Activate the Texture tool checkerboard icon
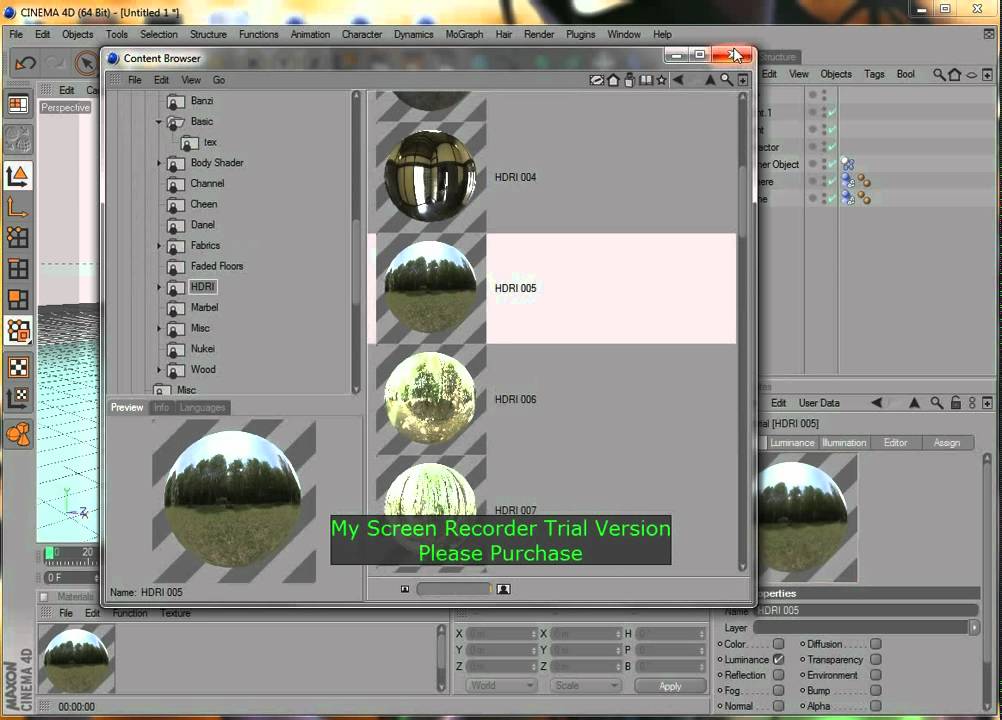This screenshot has height=720, width=1002. point(18,367)
